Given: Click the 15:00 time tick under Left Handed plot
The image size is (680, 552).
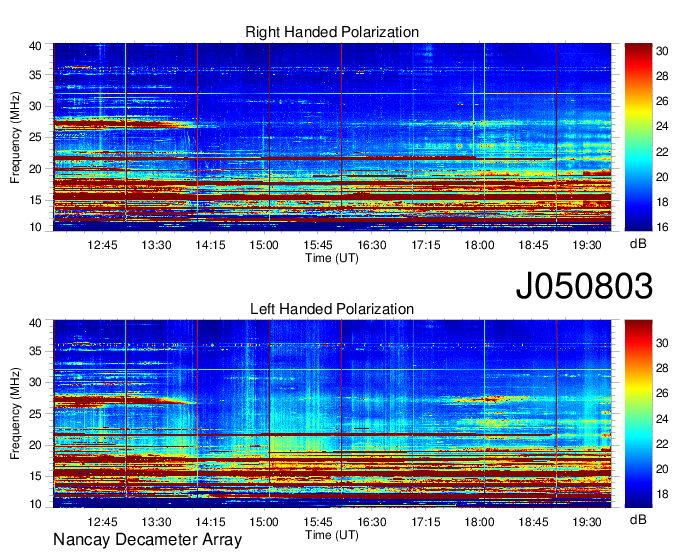Looking at the screenshot, I should pos(264,522).
